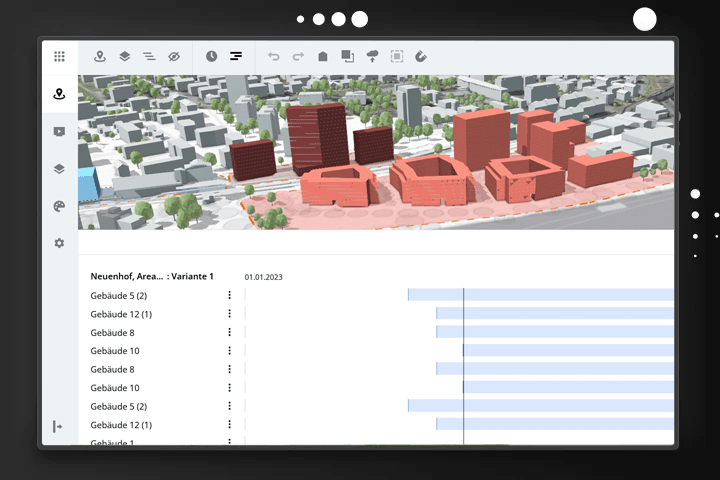Click the map pin icon in the top toolbar
The height and width of the screenshot is (480, 720).
100,57
